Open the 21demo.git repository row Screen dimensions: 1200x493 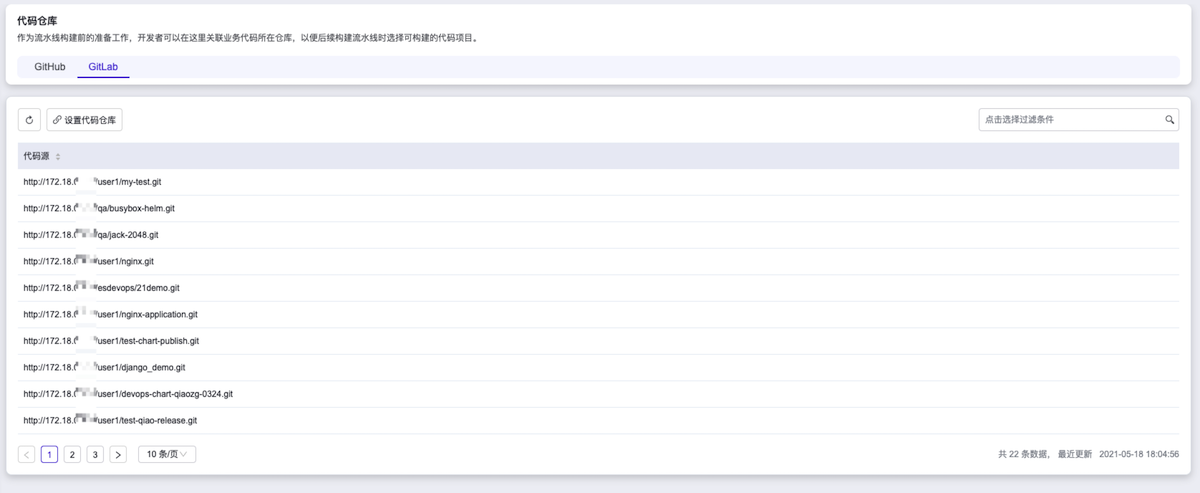pos(101,288)
